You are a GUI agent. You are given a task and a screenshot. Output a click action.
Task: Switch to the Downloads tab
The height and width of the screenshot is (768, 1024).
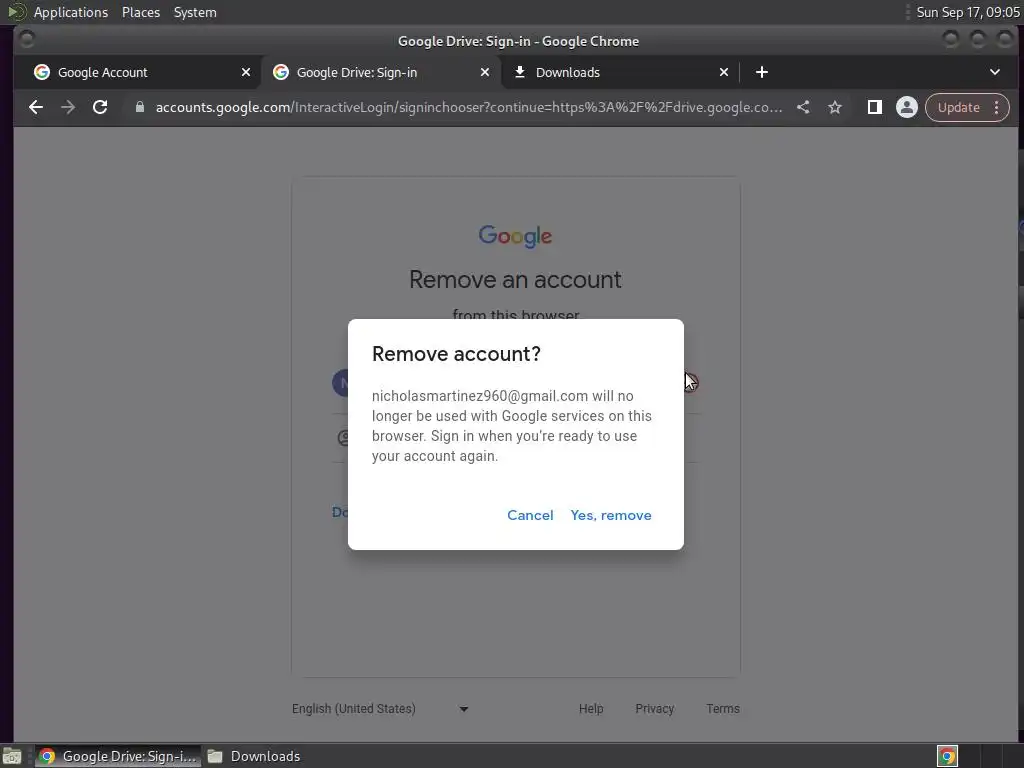(620, 72)
